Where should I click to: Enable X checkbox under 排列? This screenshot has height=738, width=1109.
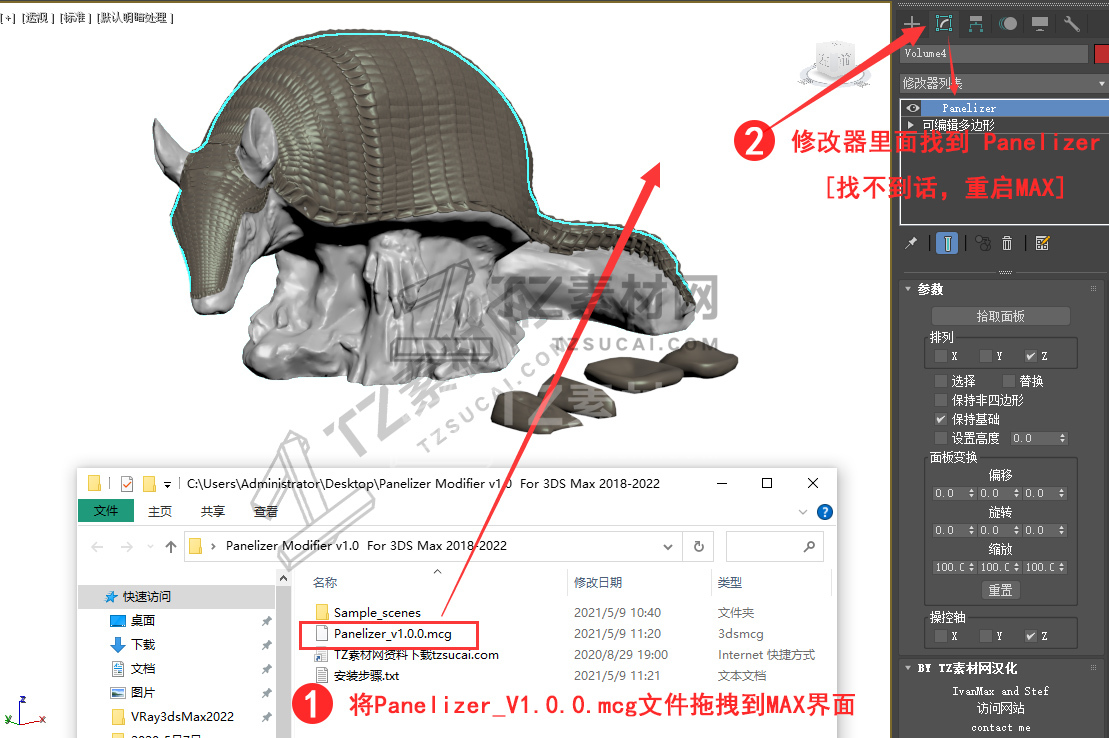(941, 356)
